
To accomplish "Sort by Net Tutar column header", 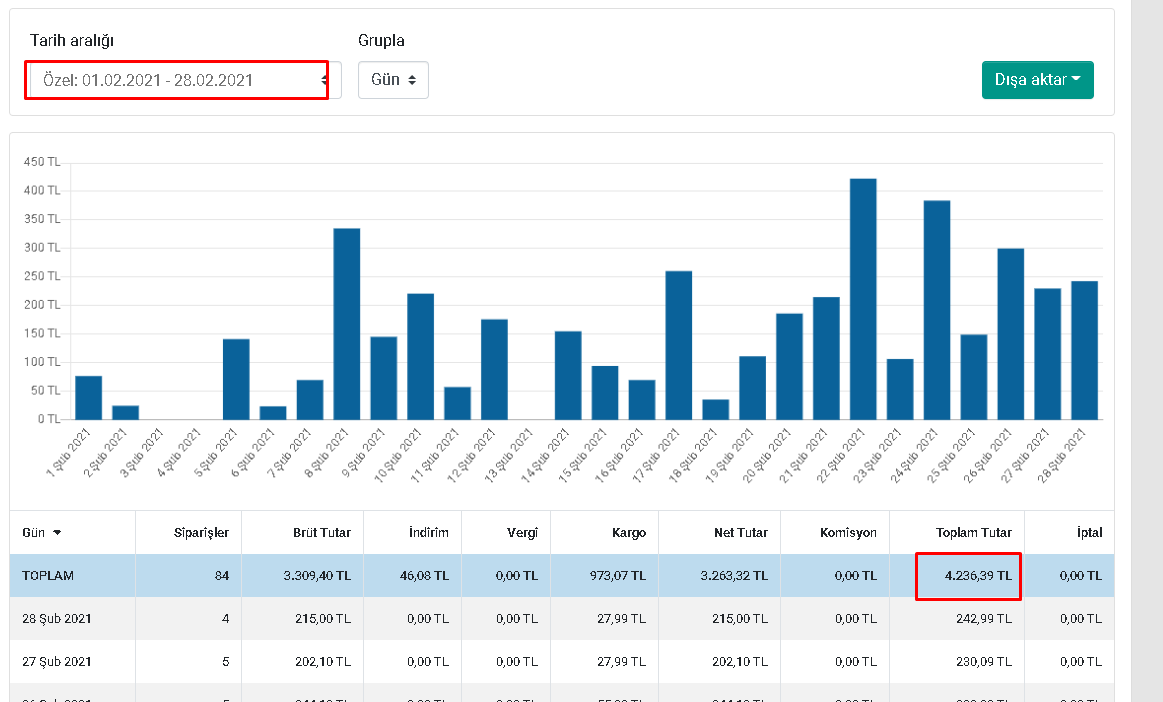I will click(741, 533).
